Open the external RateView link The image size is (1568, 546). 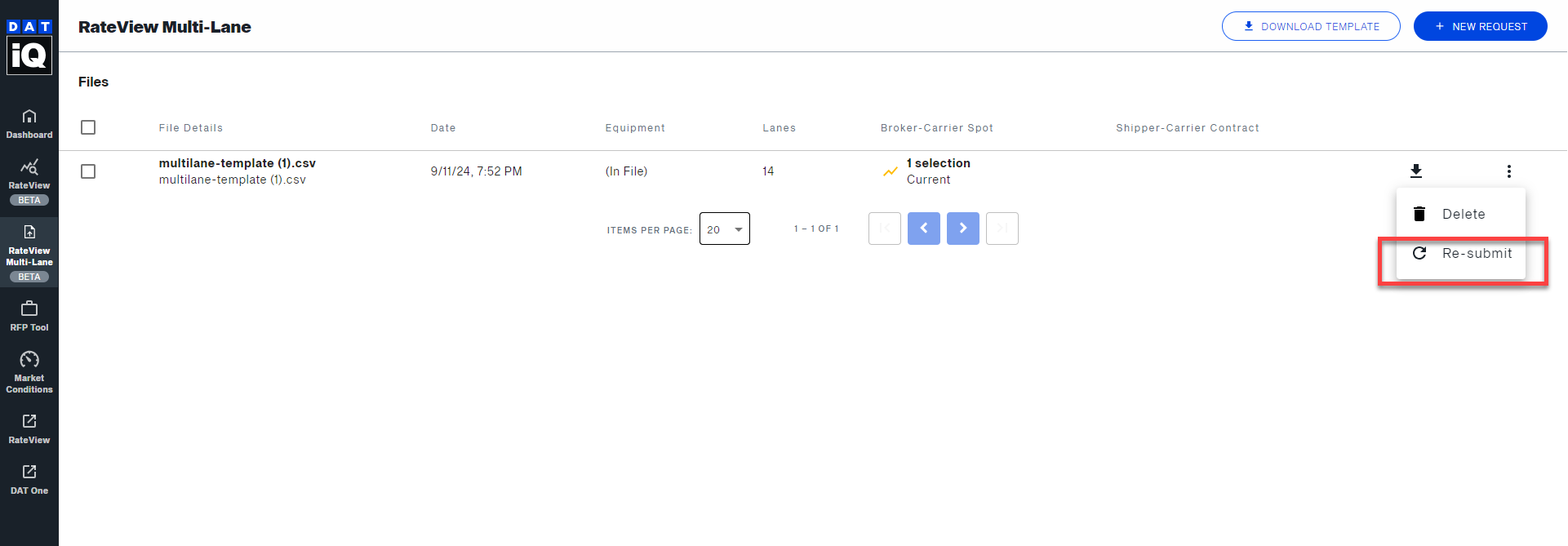[x=29, y=428]
